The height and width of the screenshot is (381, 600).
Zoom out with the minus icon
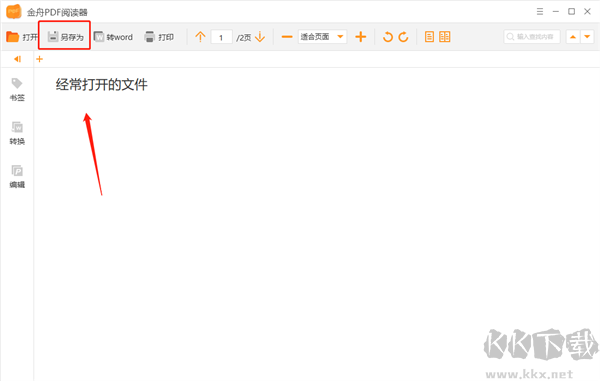point(287,37)
